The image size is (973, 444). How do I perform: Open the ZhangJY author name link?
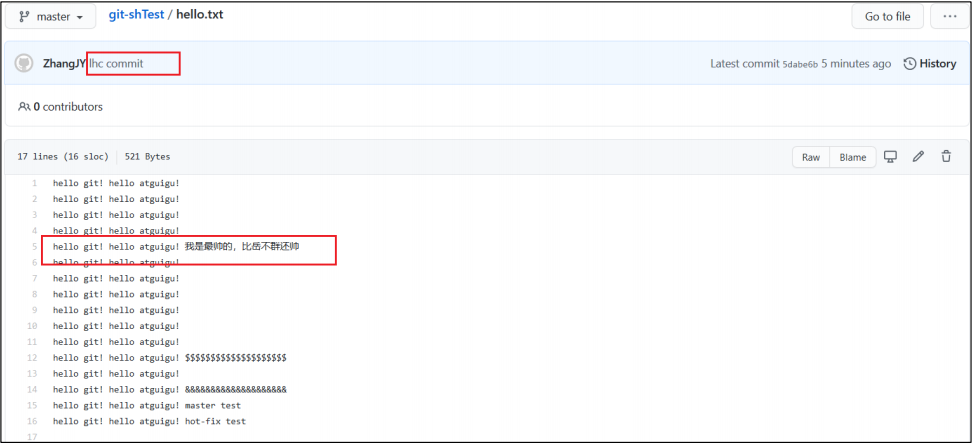(x=64, y=63)
